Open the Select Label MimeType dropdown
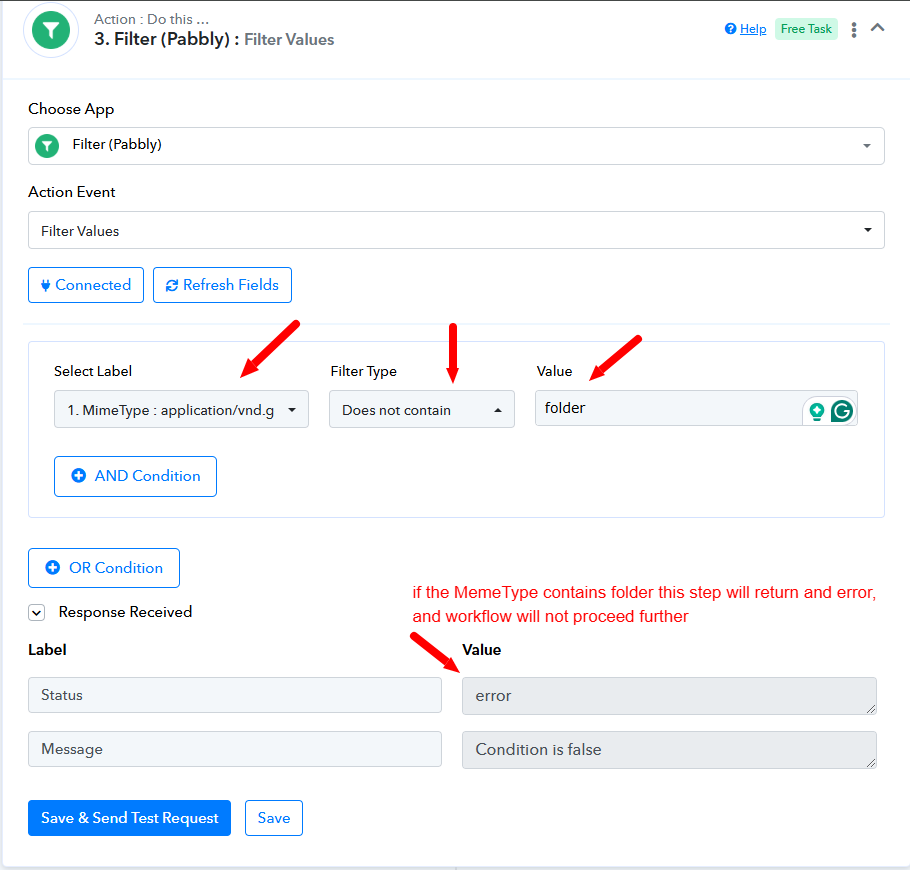This screenshot has height=870, width=910. point(181,409)
